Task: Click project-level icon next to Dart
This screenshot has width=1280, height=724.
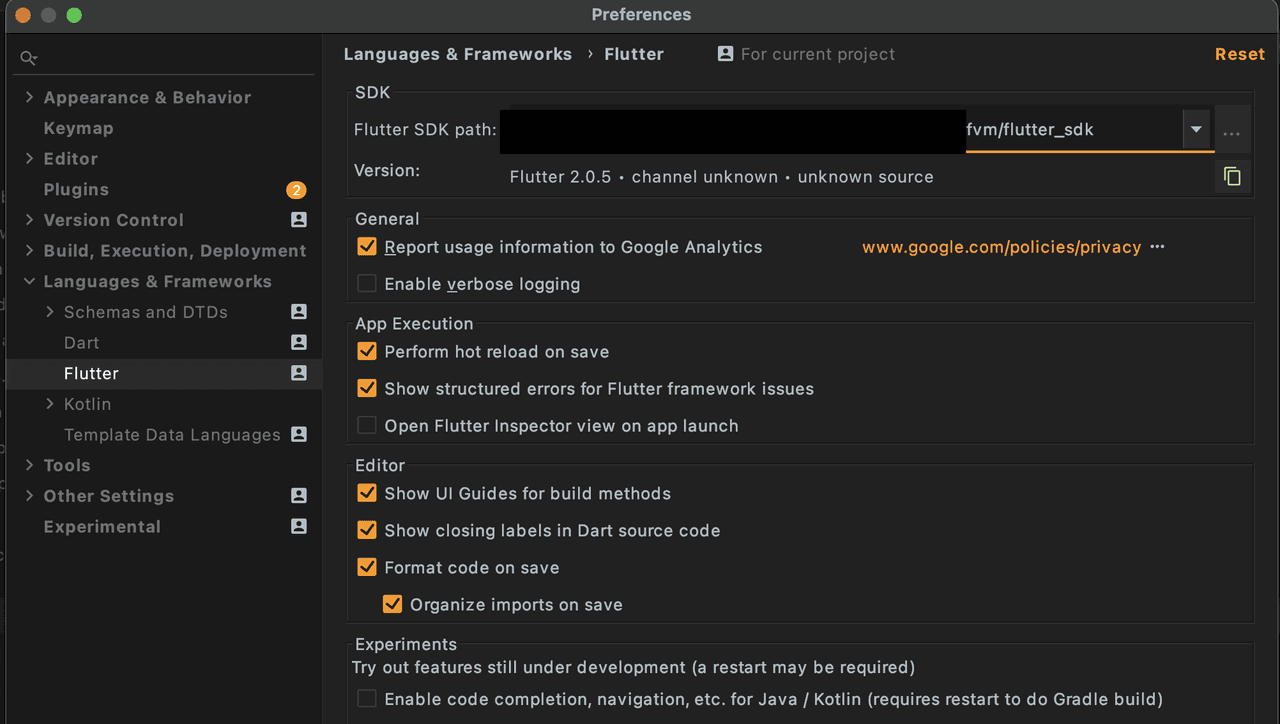Action: pos(298,342)
